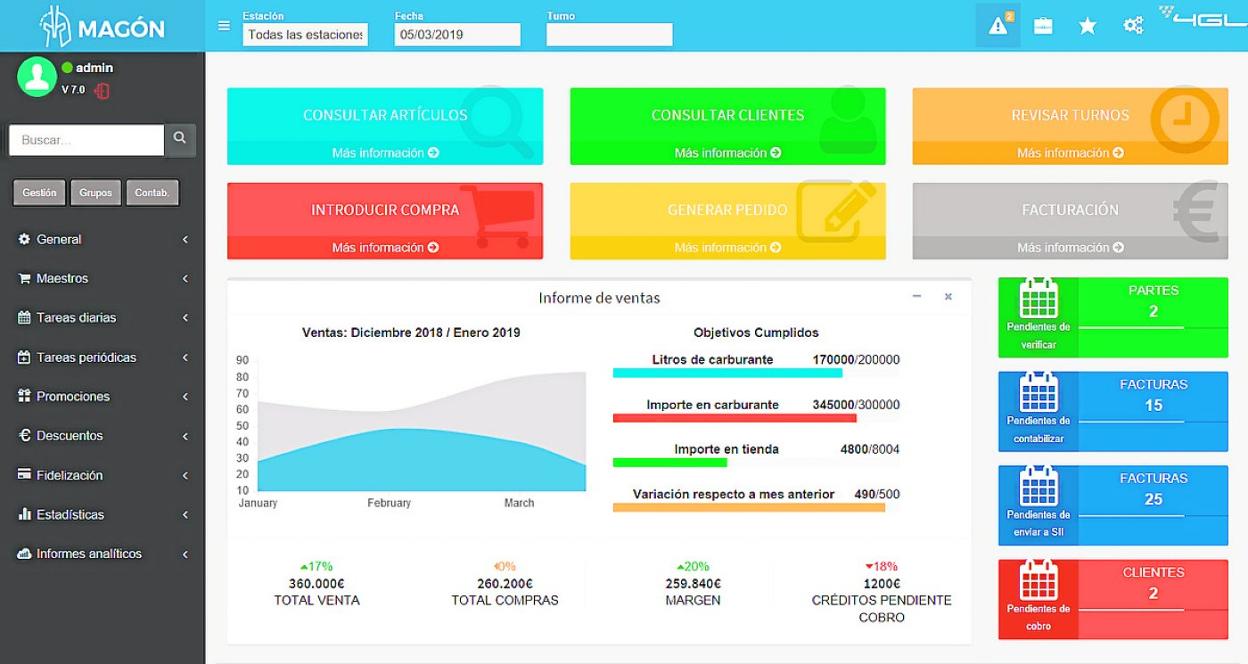Toggle sidebar with hamburger menu icon
Screen dimensions: 1248x664
(x=224, y=25)
